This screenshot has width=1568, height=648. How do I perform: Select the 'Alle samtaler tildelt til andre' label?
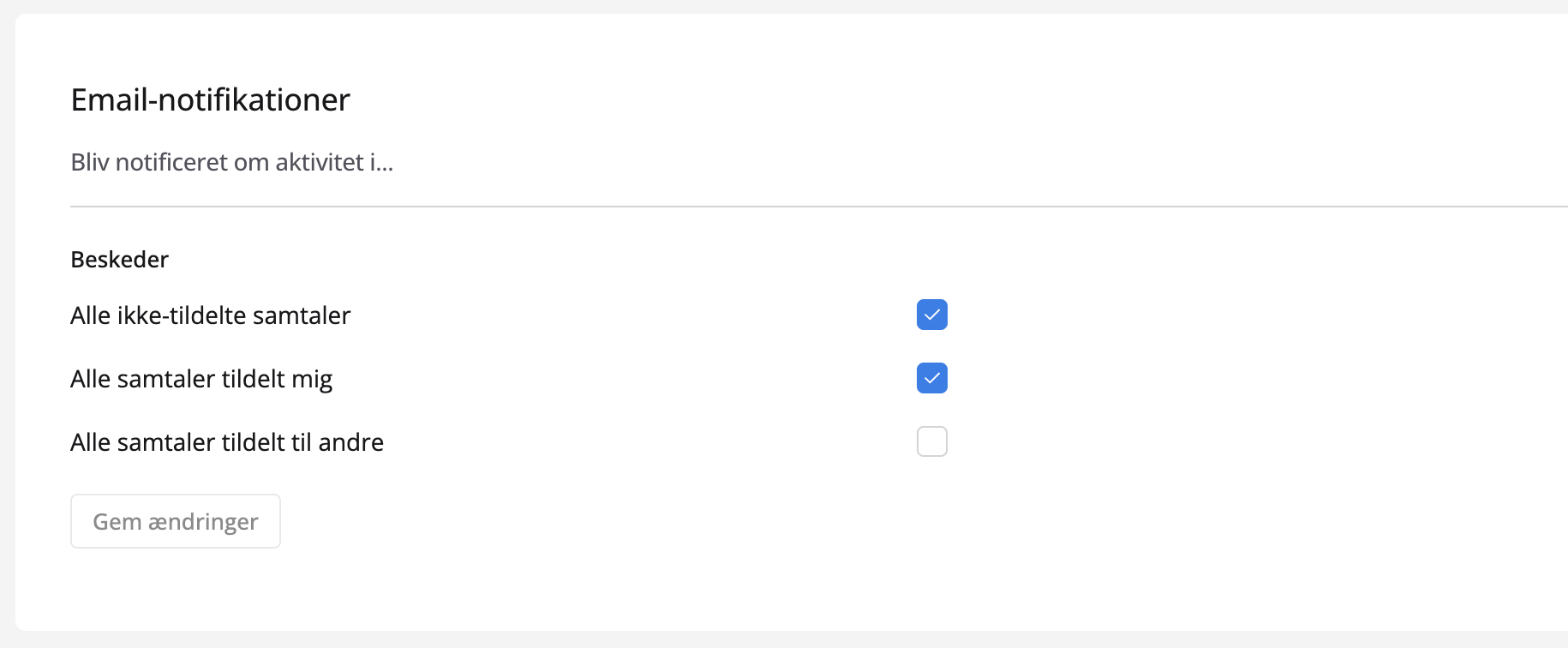[227, 442]
